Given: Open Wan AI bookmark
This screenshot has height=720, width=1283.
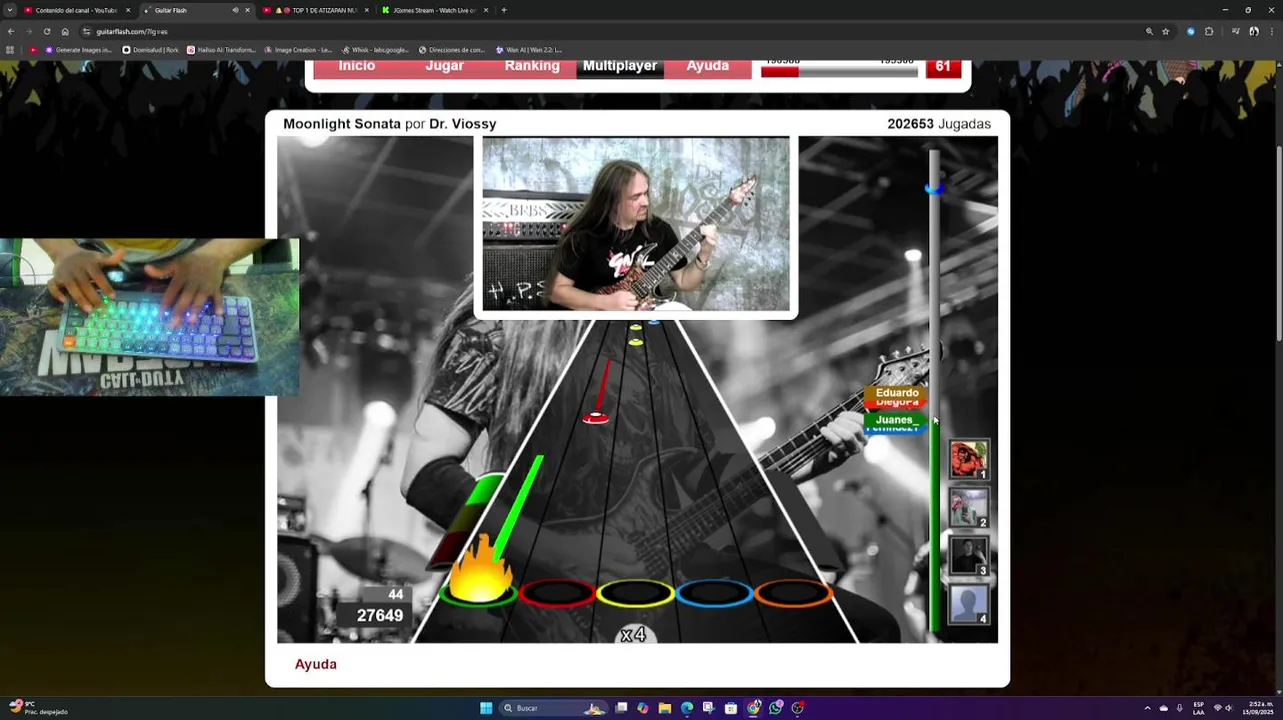Looking at the screenshot, I should click(529, 49).
